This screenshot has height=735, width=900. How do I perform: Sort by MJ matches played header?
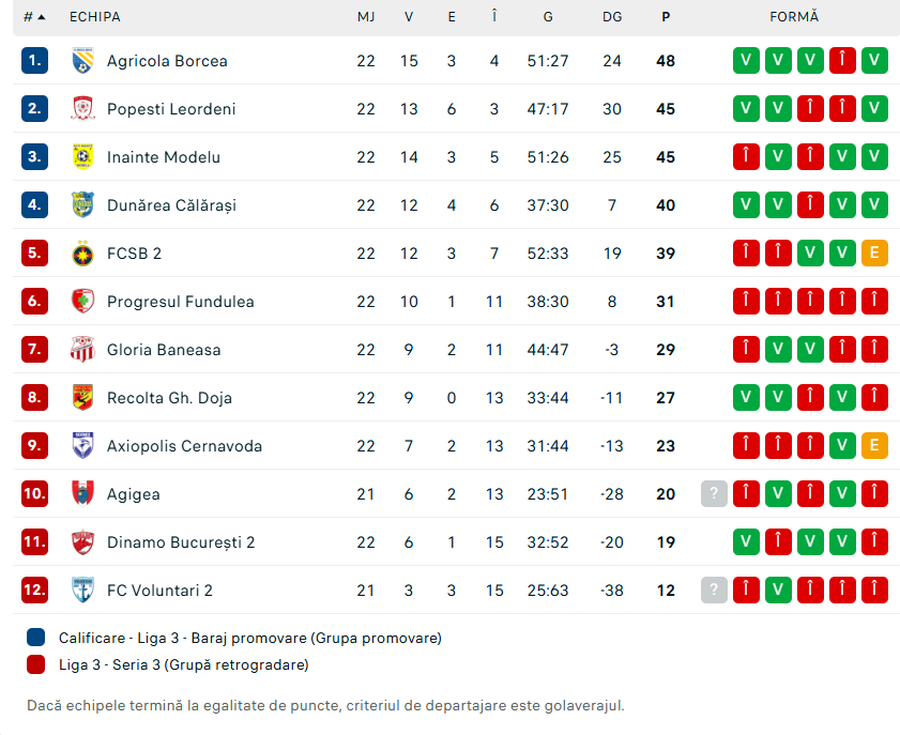click(x=366, y=17)
